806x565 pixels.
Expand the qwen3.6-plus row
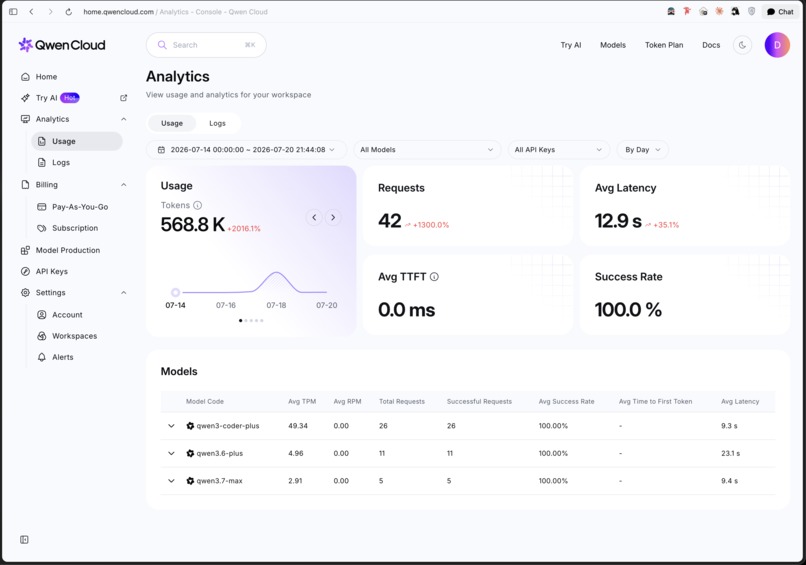point(171,453)
